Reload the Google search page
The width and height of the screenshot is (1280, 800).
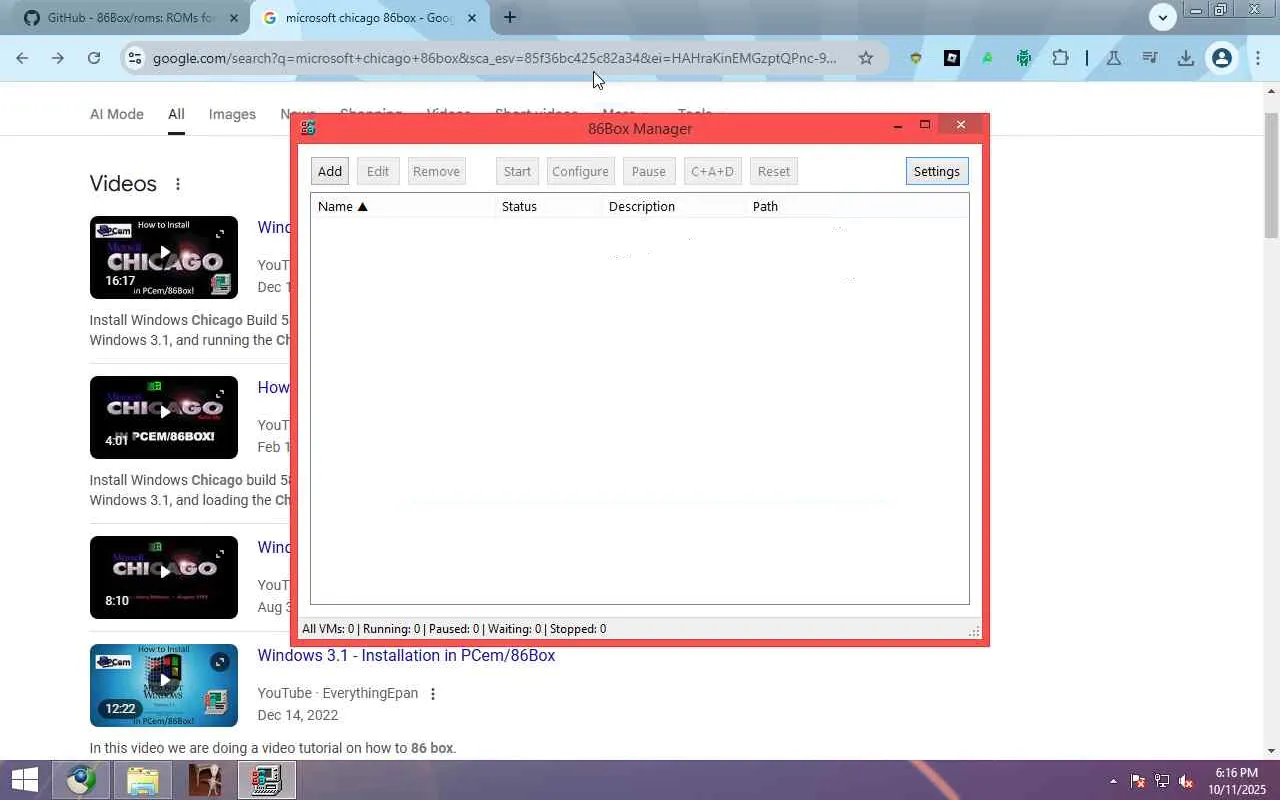pyautogui.click(x=94, y=58)
